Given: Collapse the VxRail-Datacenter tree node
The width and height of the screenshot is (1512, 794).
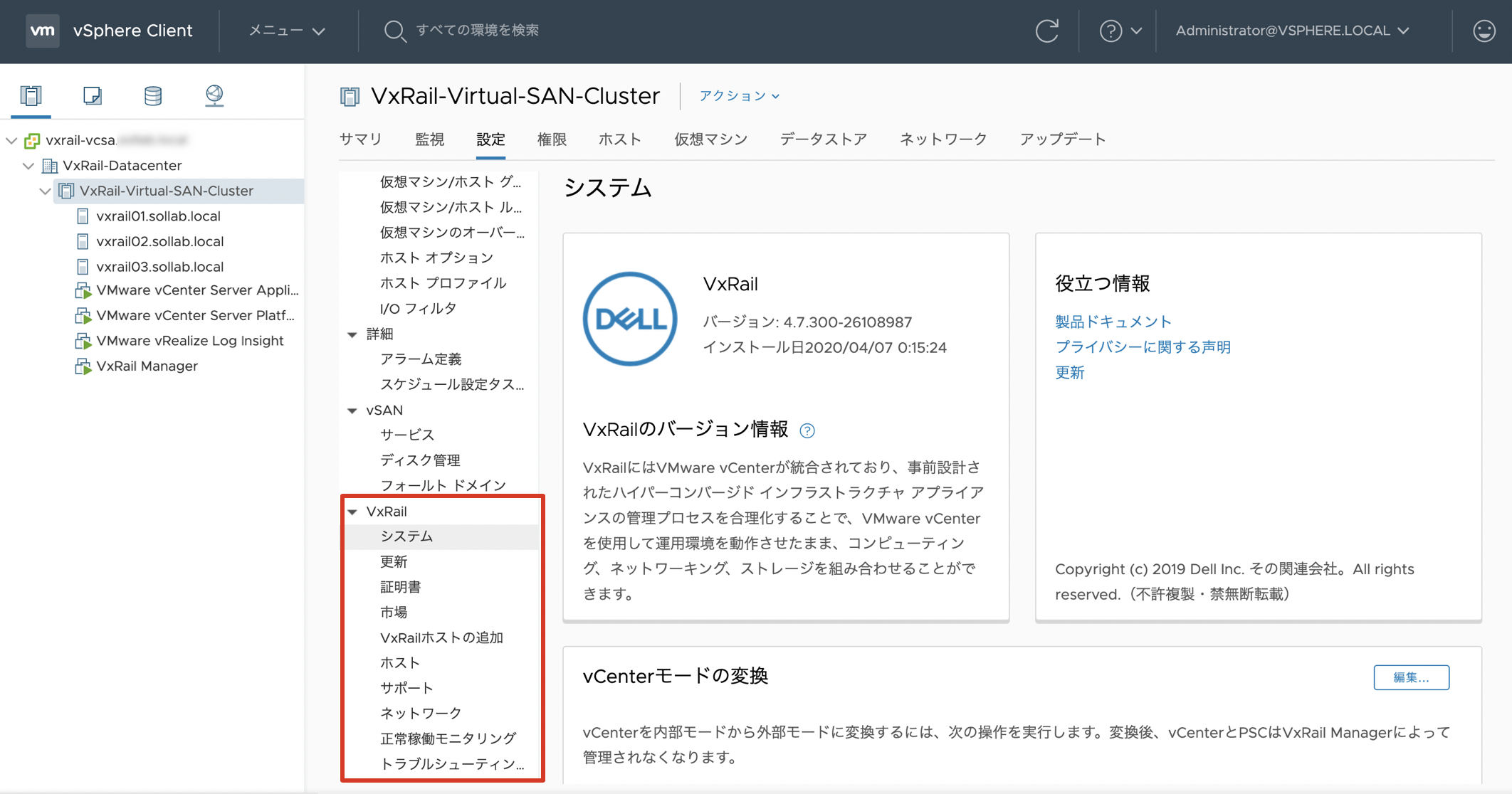Looking at the screenshot, I should pyautogui.click(x=28, y=166).
